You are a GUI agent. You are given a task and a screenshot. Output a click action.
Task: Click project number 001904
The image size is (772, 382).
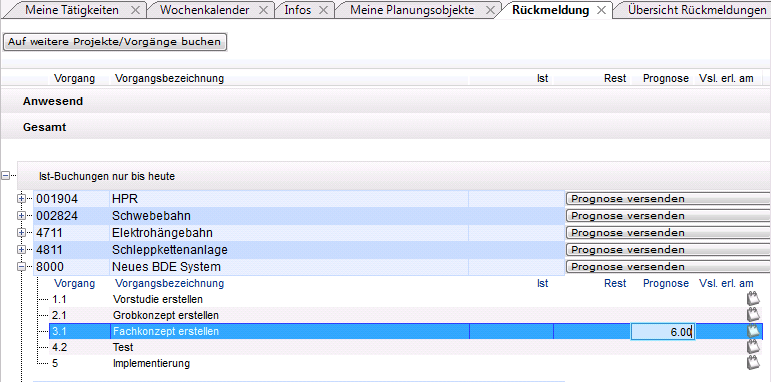point(57,199)
